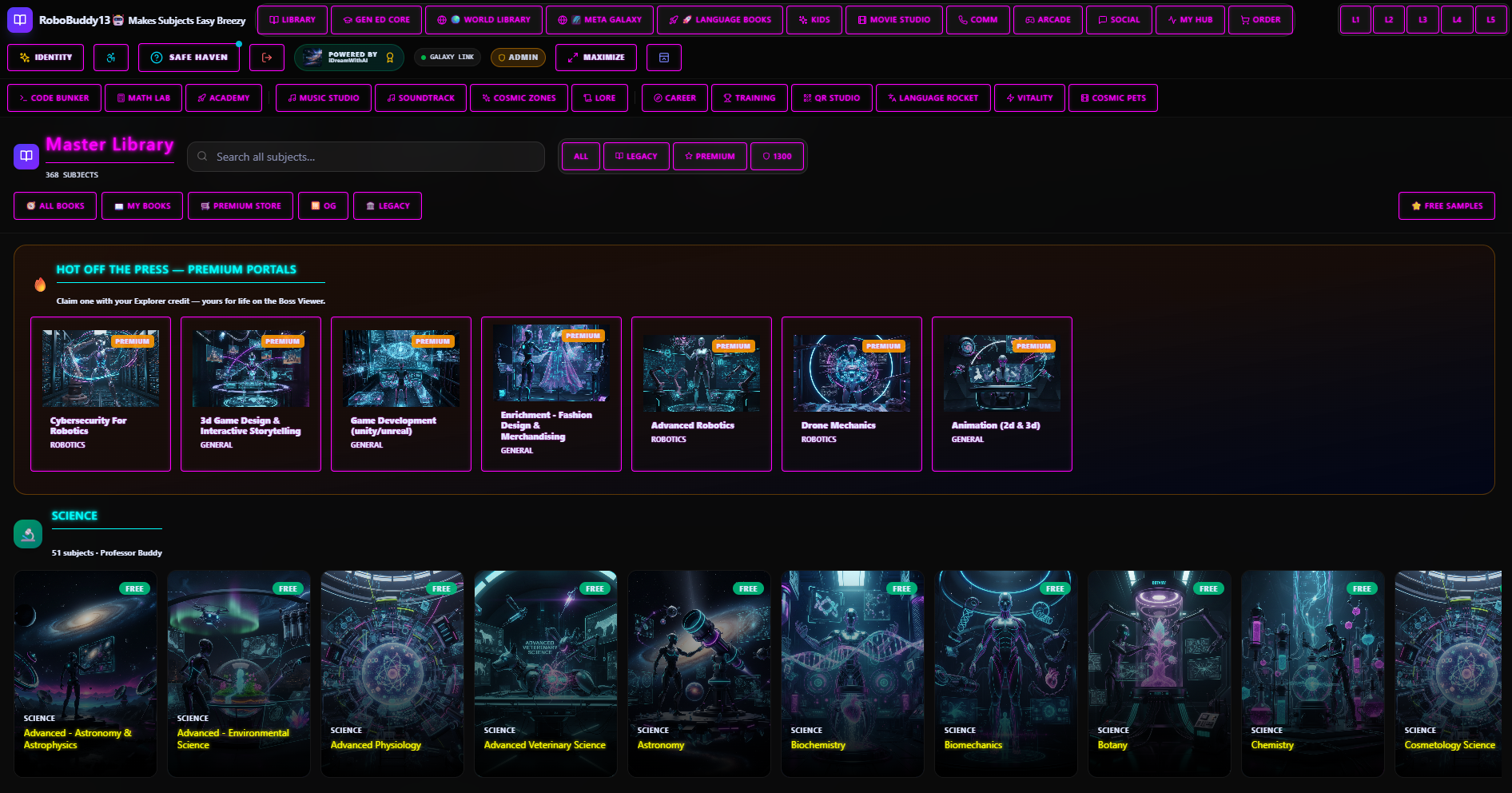Open Cosmic Pets
The width and height of the screenshot is (1512, 793).
[1113, 98]
